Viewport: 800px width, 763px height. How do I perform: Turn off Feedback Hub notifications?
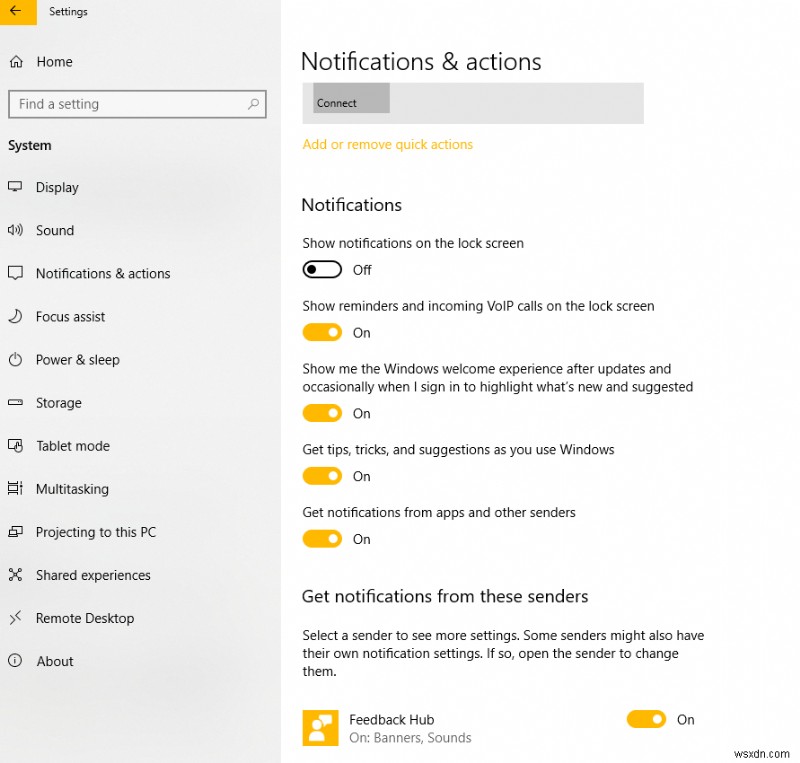click(x=646, y=719)
